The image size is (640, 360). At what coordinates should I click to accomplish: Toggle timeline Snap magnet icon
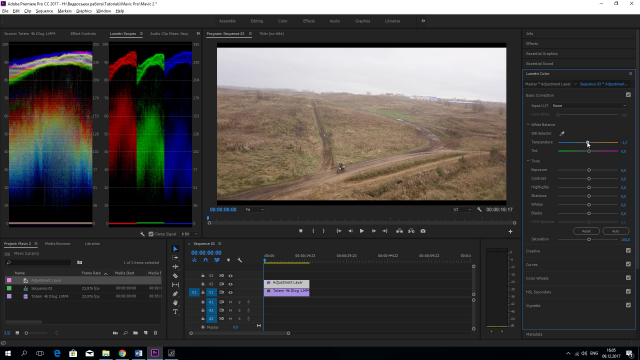205,260
